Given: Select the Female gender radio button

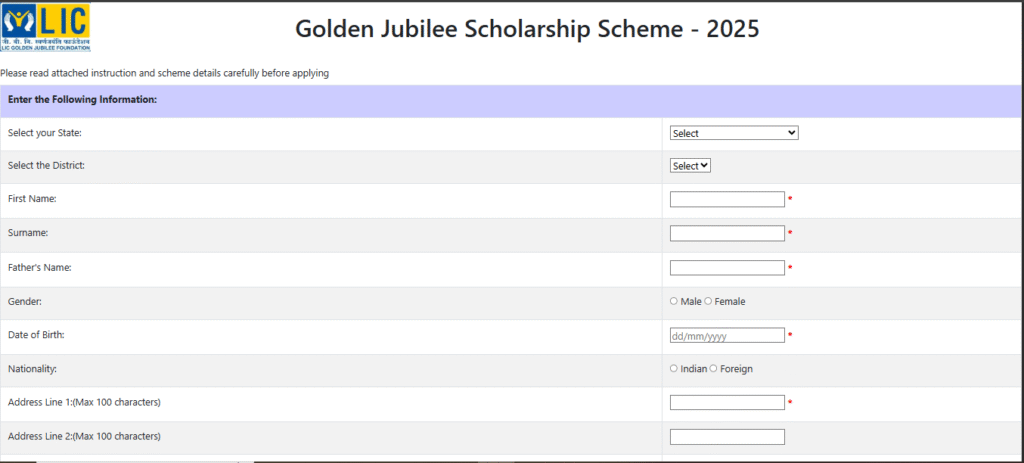Looking at the screenshot, I should click(x=709, y=302).
